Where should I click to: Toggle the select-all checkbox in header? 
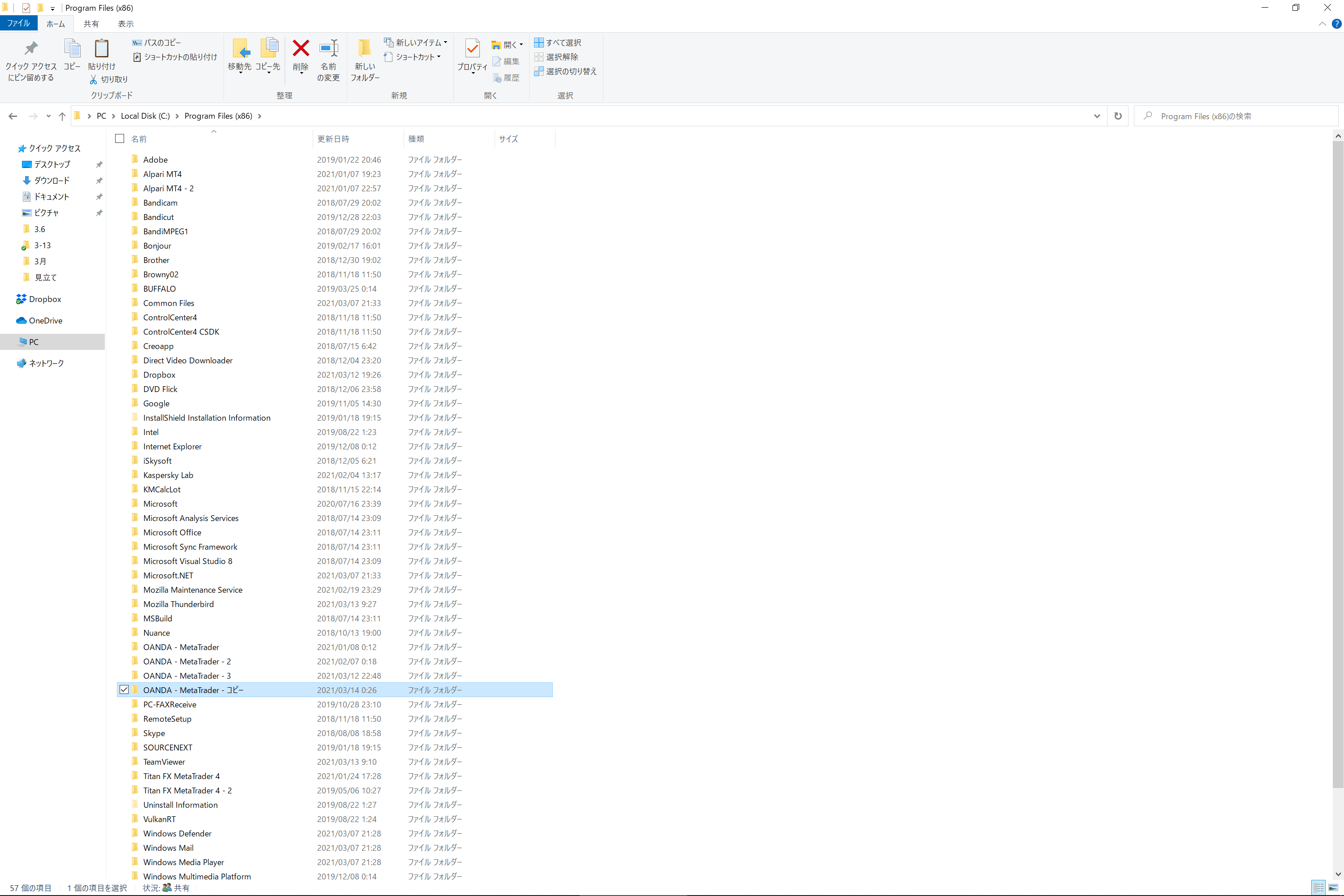pyautogui.click(x=120, y=138)
